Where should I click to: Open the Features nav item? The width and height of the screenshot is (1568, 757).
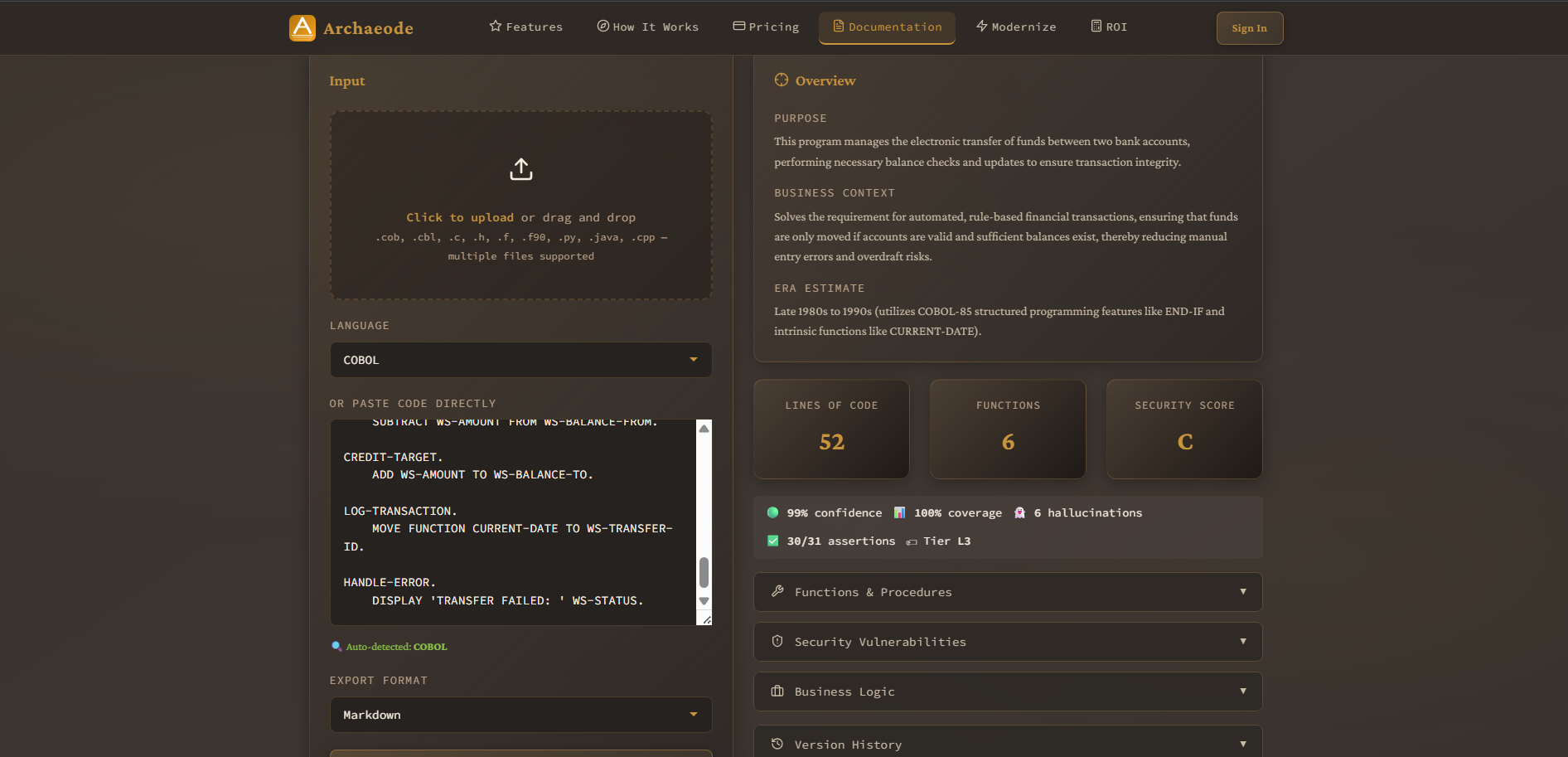tap(526, 27)
